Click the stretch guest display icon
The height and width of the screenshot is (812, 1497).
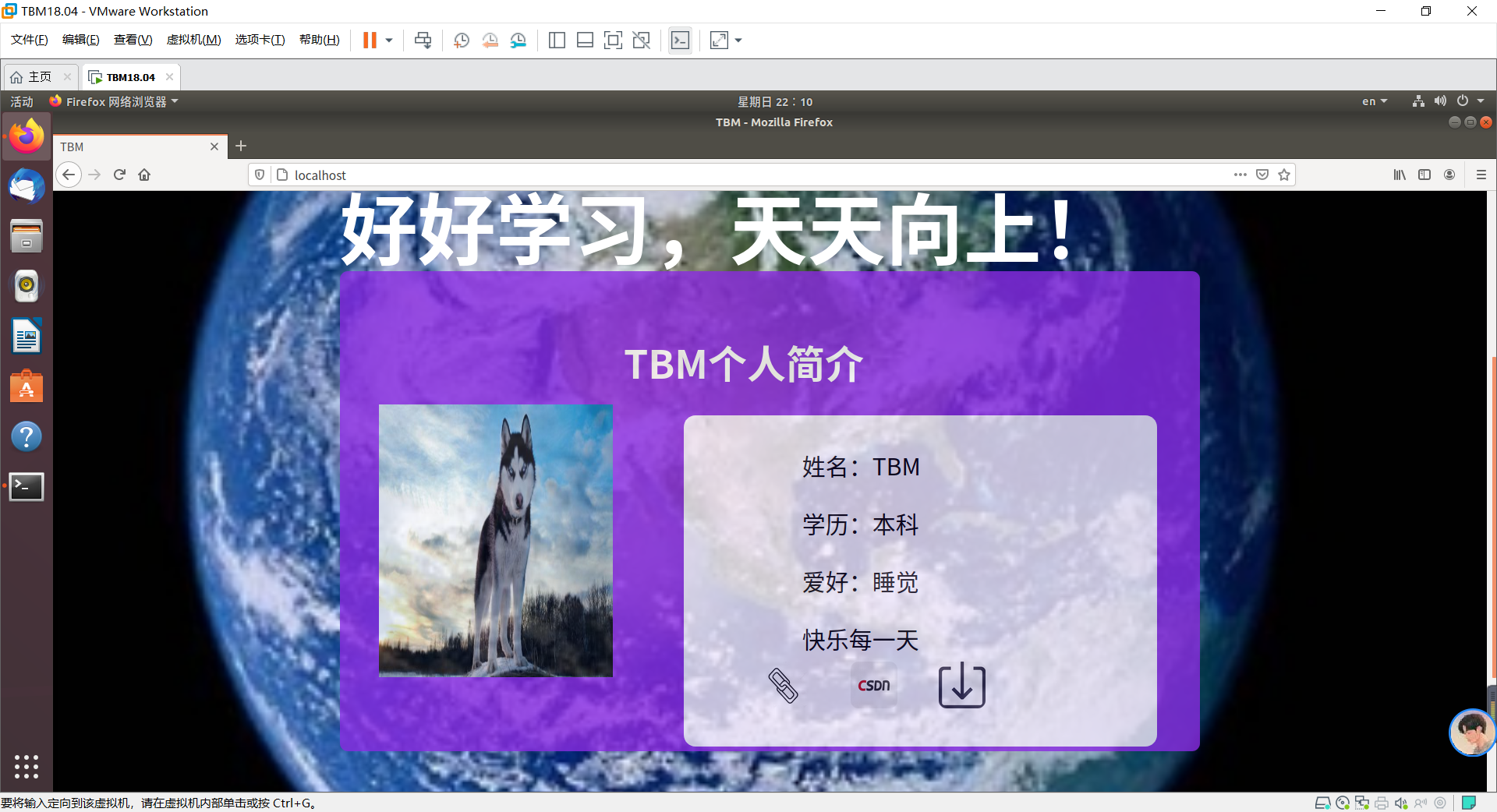click(719, 41)
